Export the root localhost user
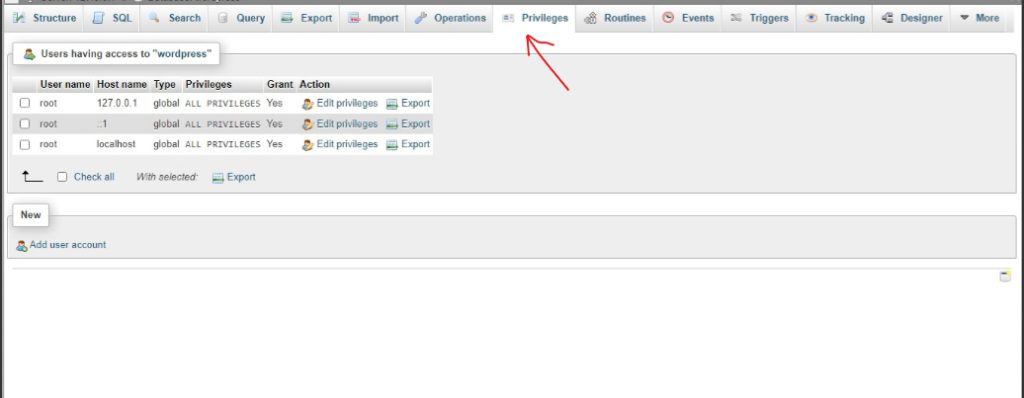1024x398 pixels. point(408,144)
